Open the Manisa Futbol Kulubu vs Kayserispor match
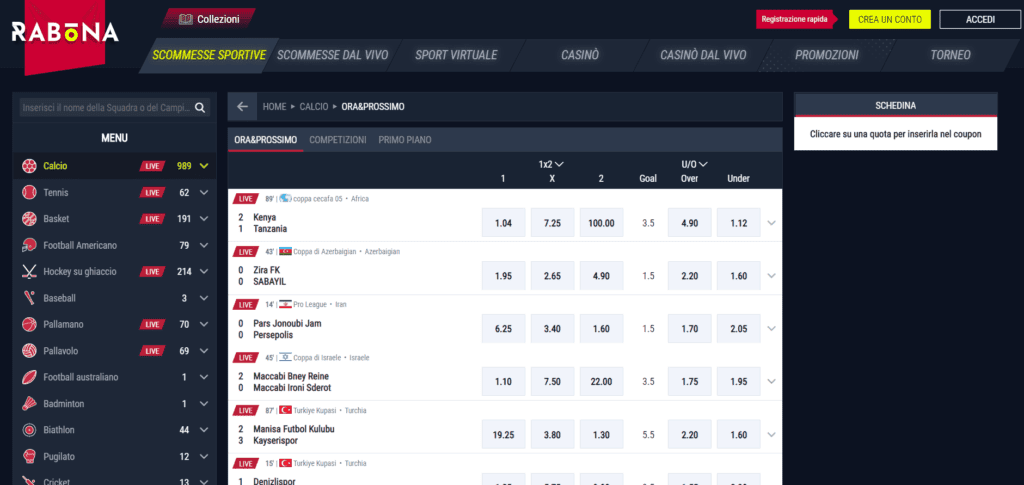The width and height of the screenshot is (1024, 485). coord(294,435)
